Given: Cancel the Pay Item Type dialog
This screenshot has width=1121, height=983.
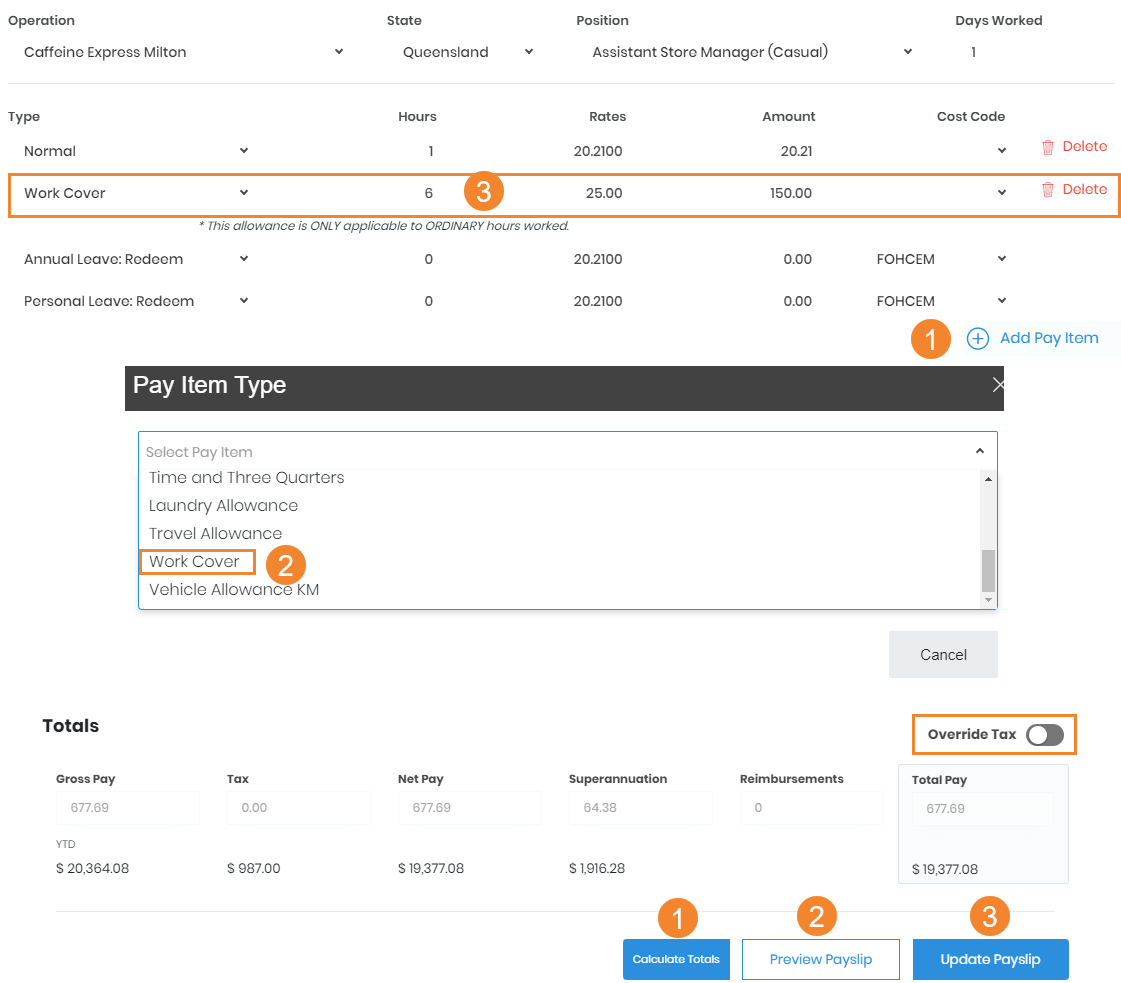Looking at the screenshot, I should 942,655.
